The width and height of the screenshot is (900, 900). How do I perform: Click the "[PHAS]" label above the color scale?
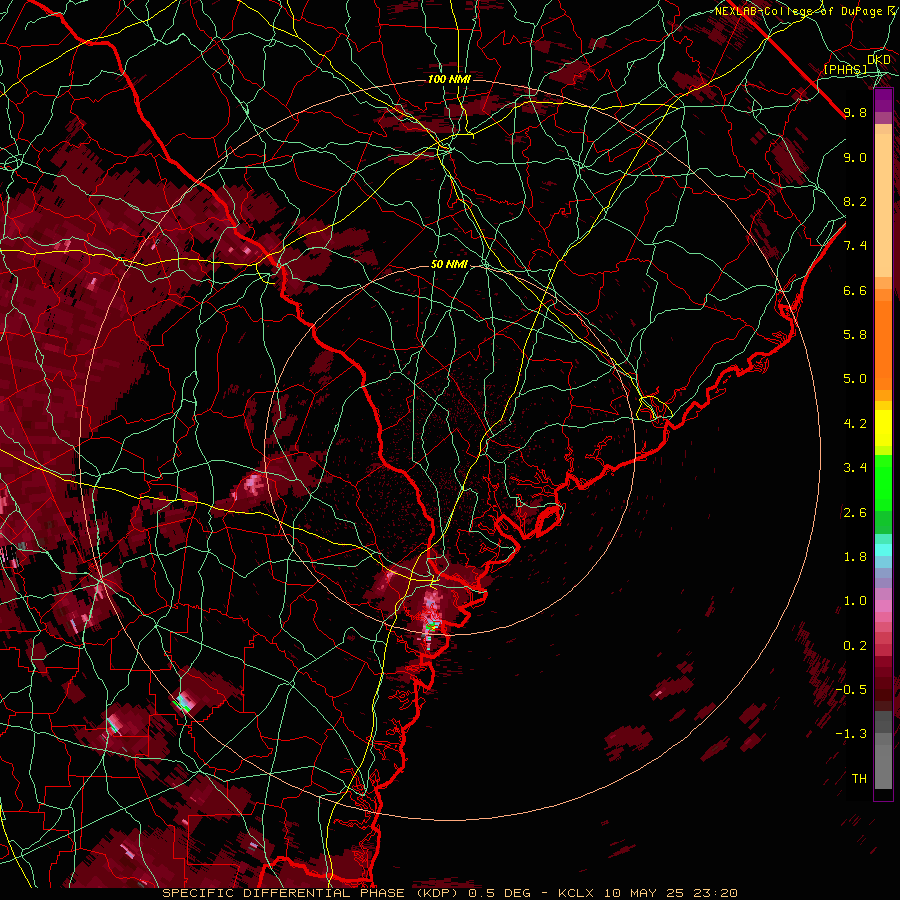pyautogui.click(x=845, y=70)
